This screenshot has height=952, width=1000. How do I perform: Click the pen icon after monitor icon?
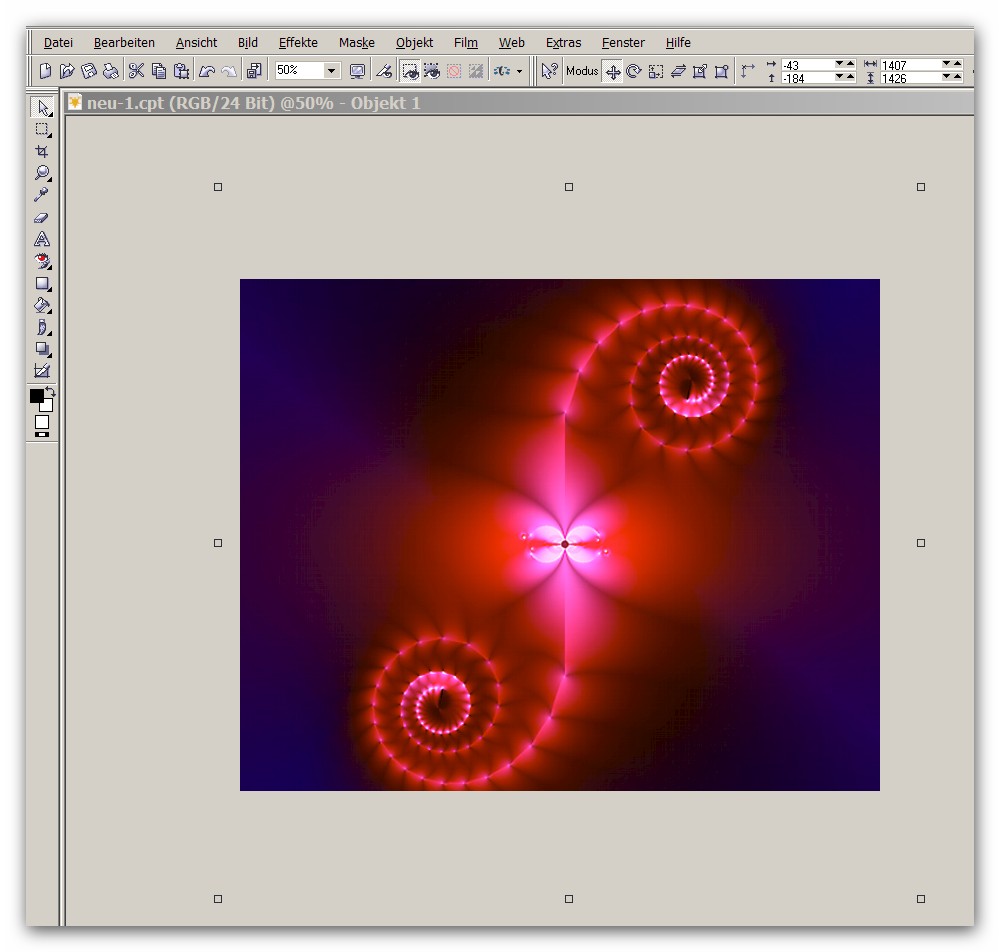[384, 71]
